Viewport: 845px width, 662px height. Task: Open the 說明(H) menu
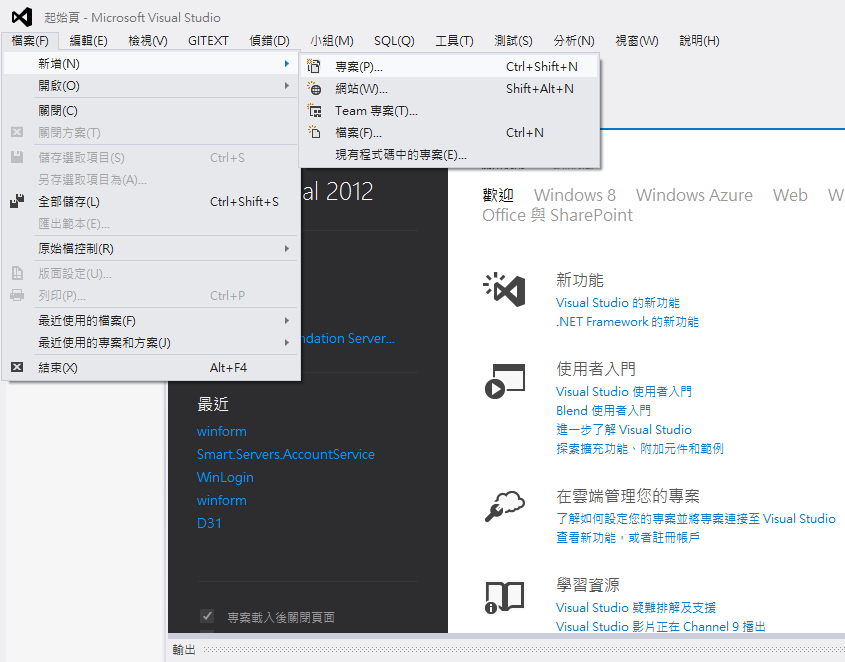coord(699,41)
